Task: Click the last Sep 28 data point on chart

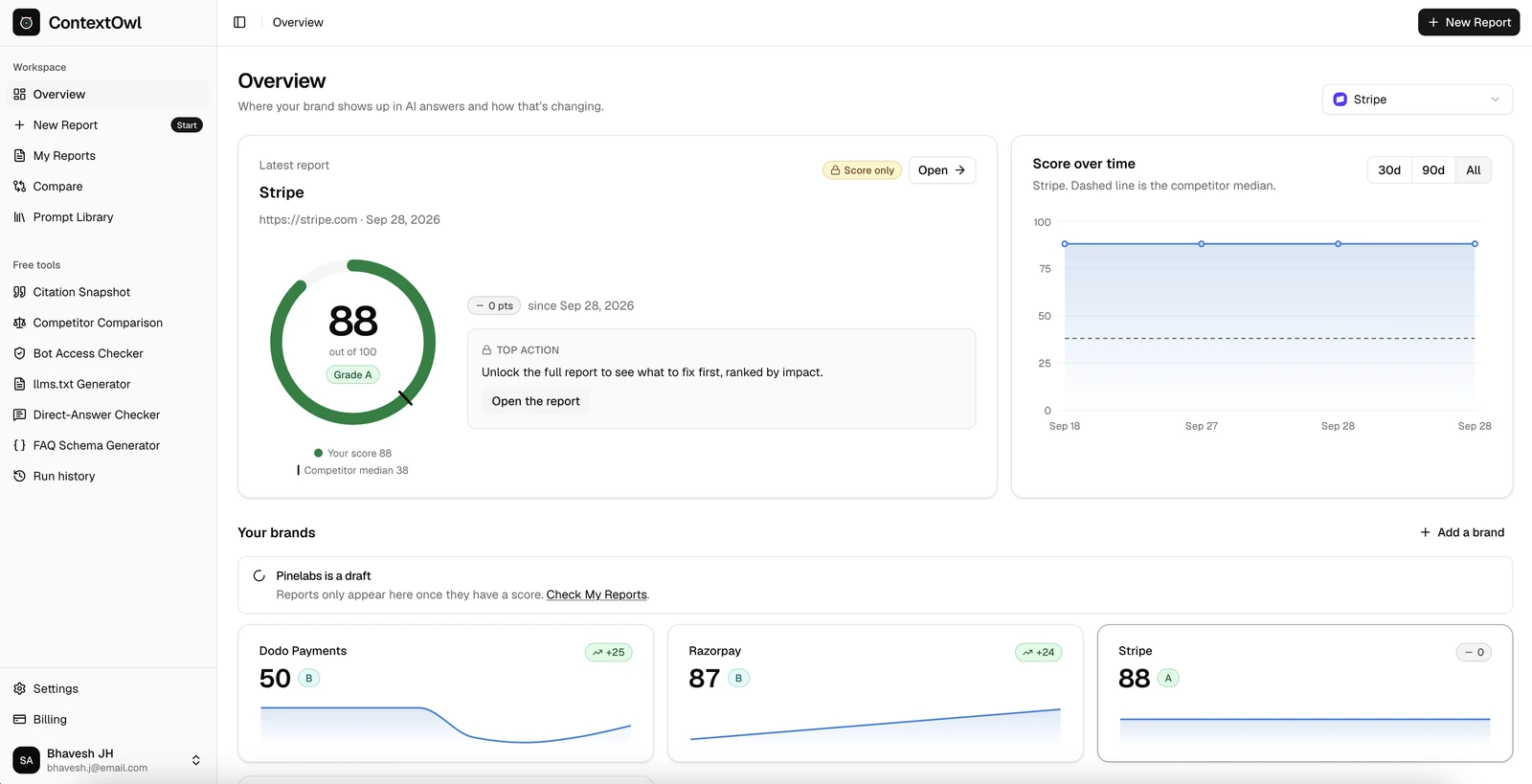Action: [x=1475, y=244]
